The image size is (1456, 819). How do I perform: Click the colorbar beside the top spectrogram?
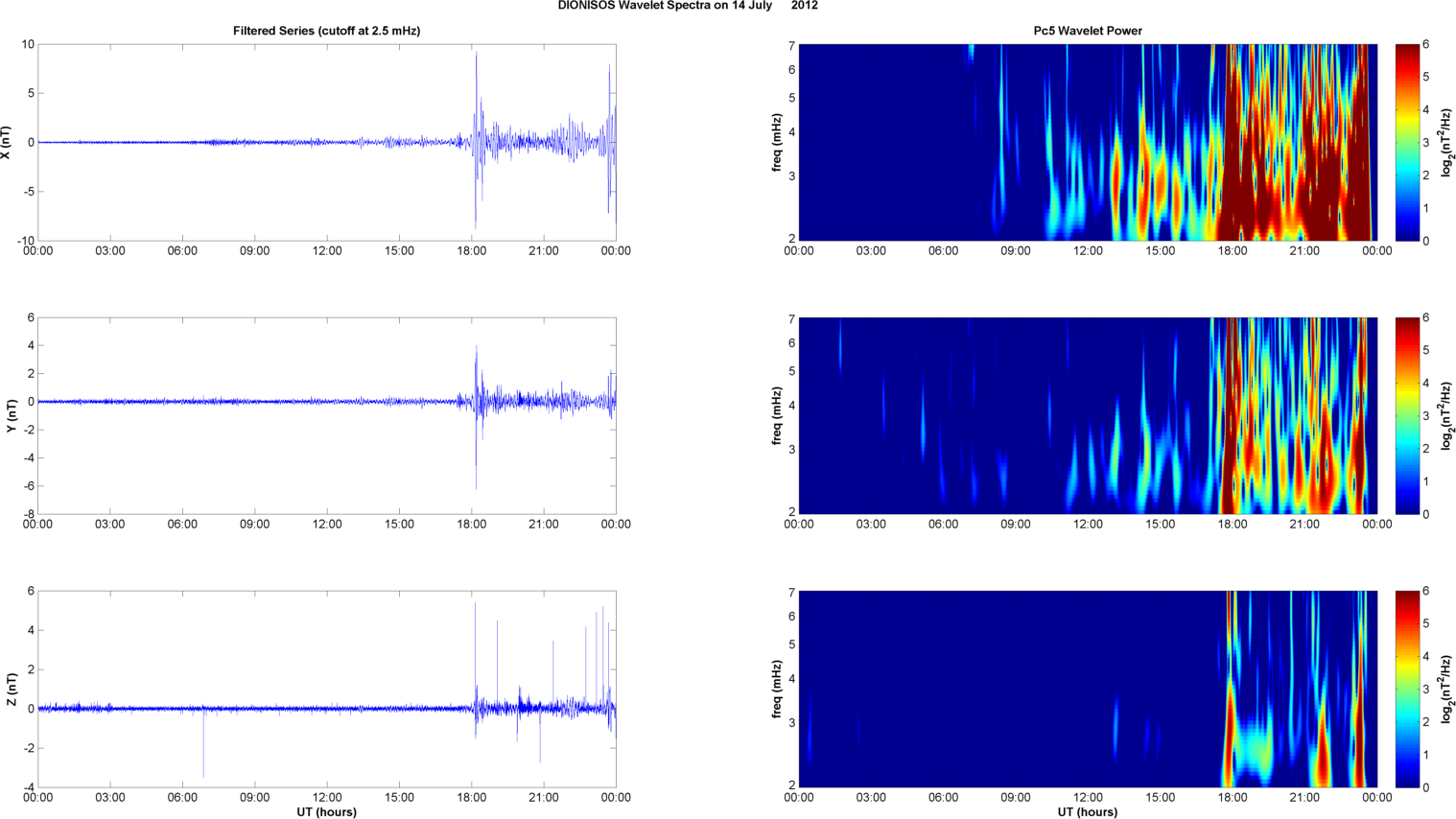[1406, 142]
